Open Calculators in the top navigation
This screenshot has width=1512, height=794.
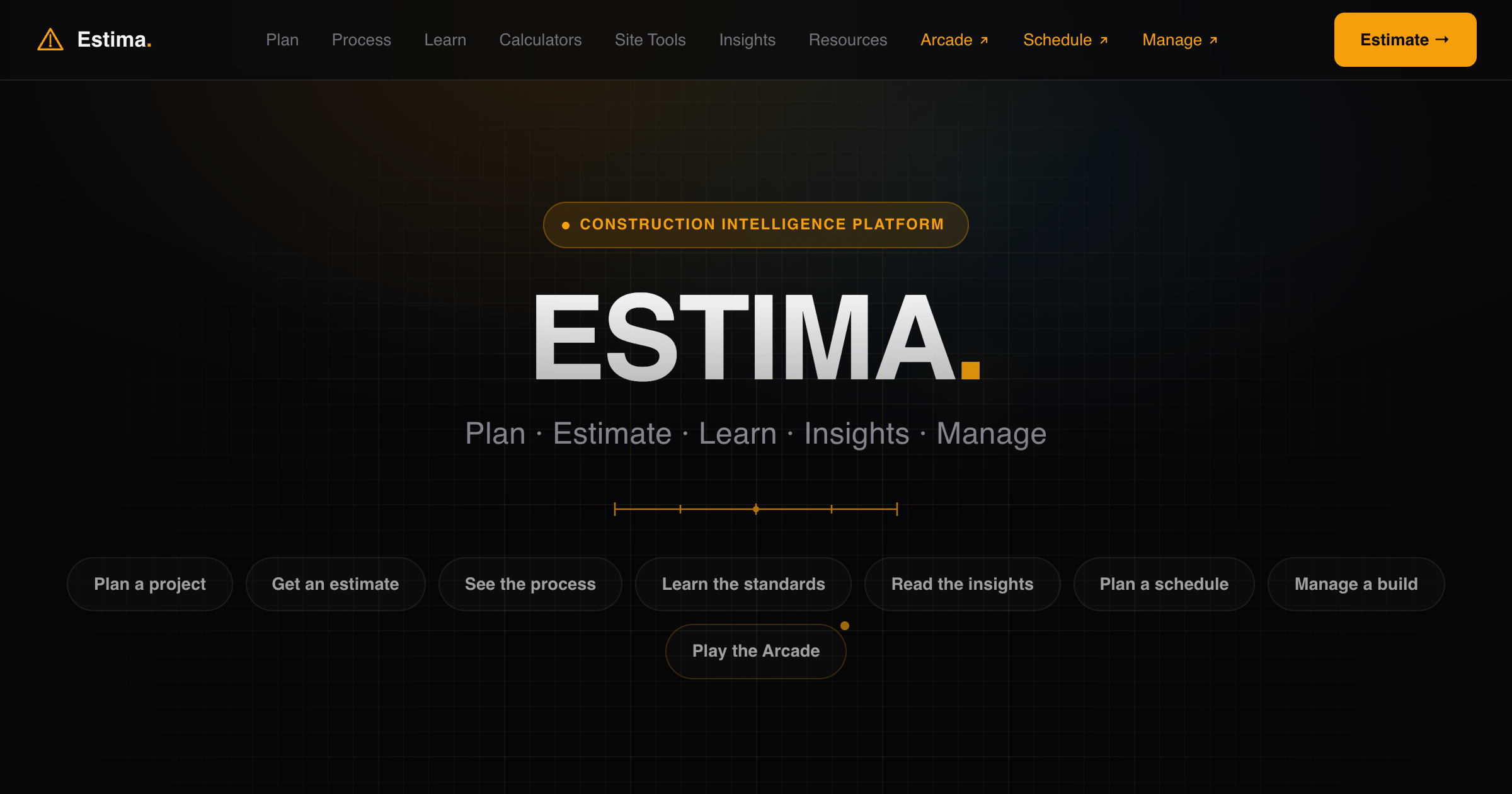pyautogui.click(x=541, y=40)
